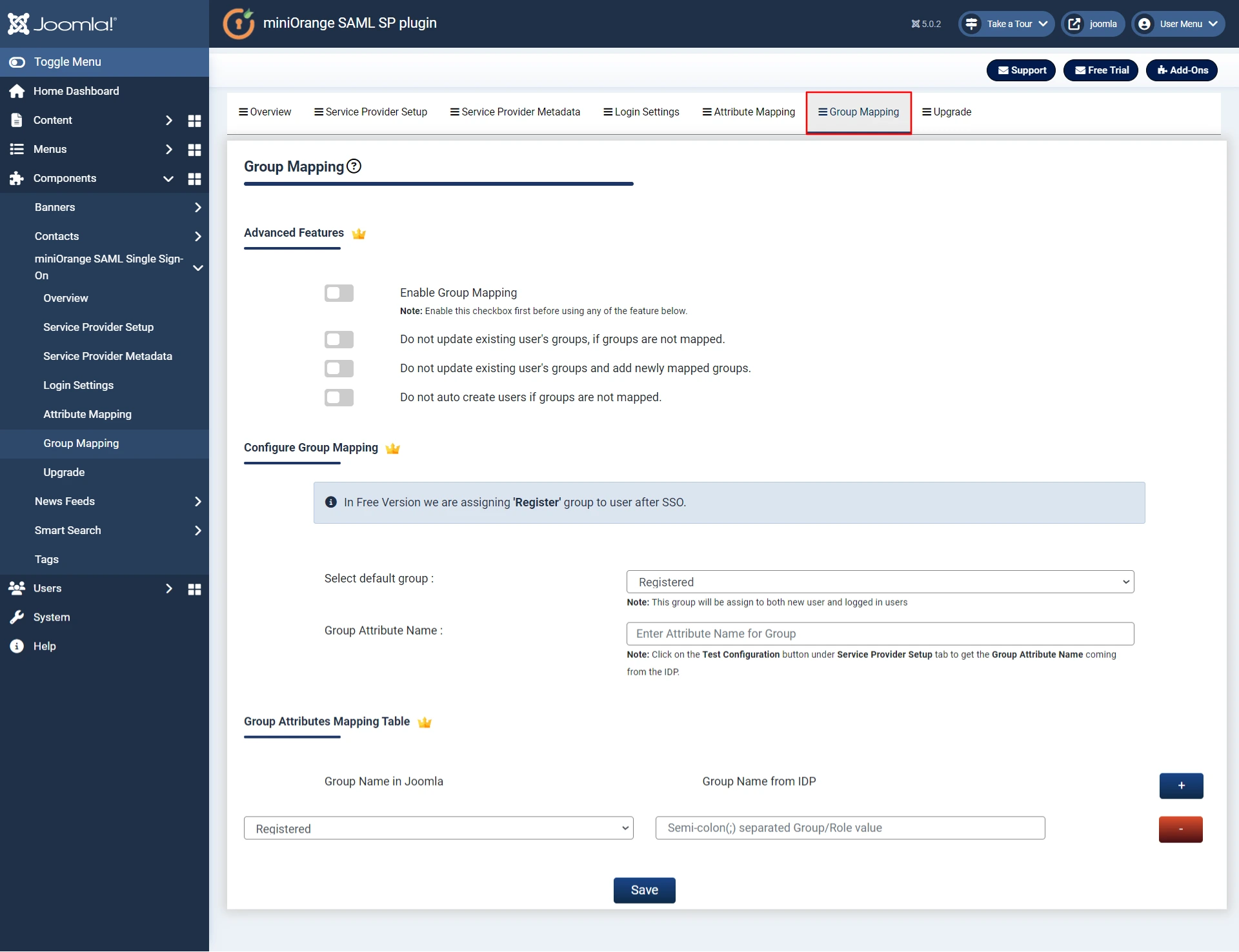The height and width of the screenshot is (952, 1239).
Task: Click the Group Mapping help question mark icon
Action: [354, 166]
